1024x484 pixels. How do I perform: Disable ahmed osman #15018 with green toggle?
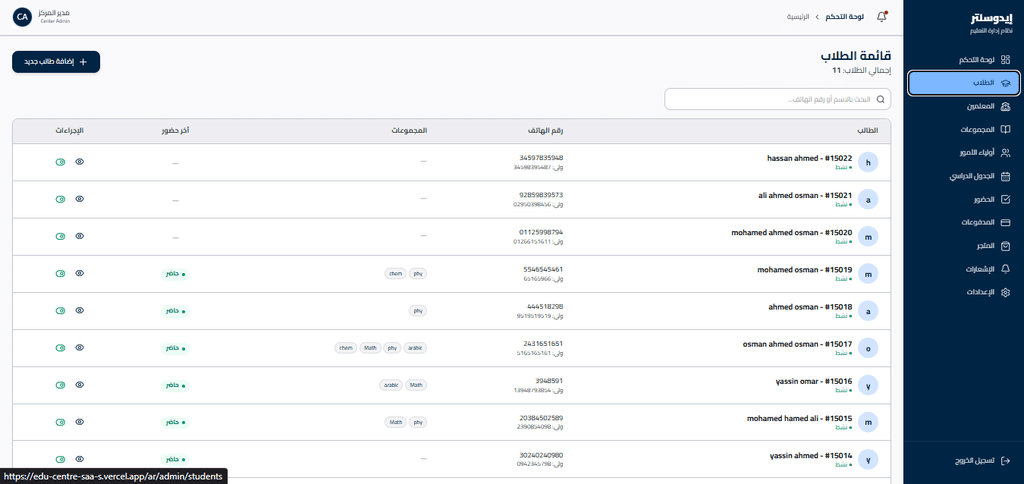click(61, 311)
